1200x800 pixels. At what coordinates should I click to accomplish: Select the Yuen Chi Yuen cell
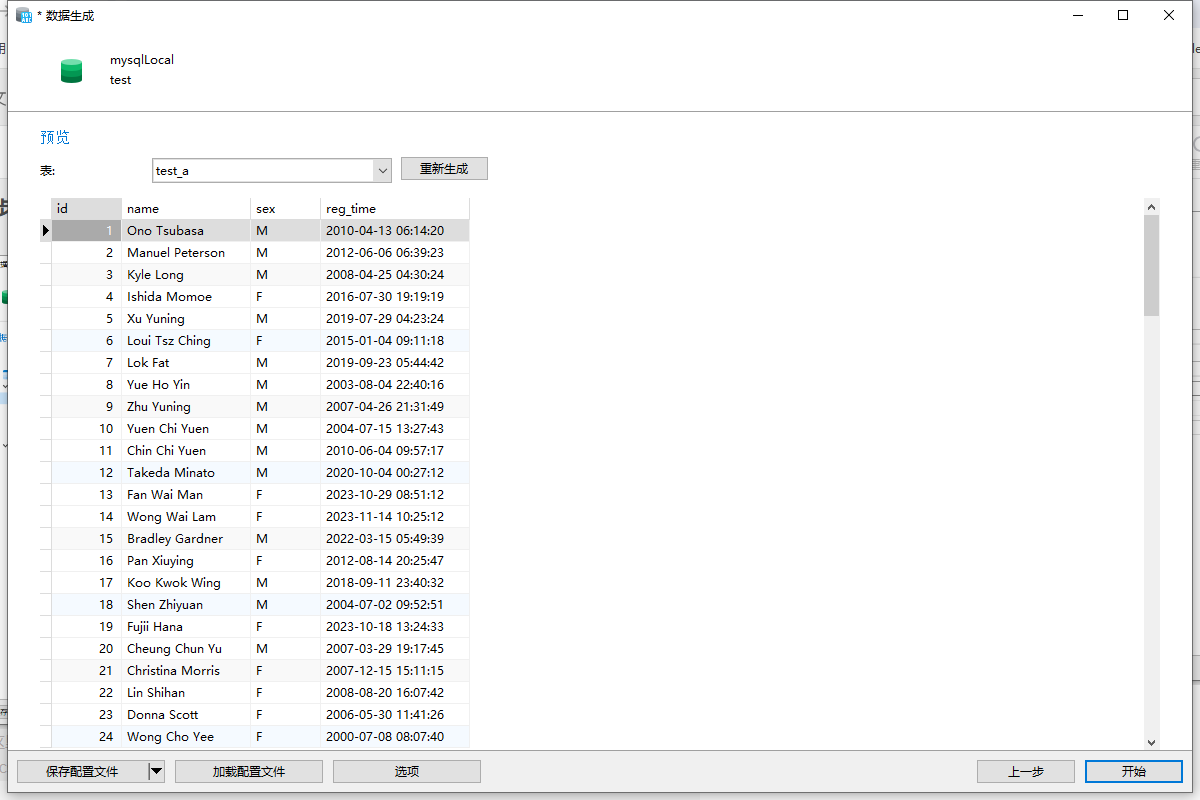[186, 428]
